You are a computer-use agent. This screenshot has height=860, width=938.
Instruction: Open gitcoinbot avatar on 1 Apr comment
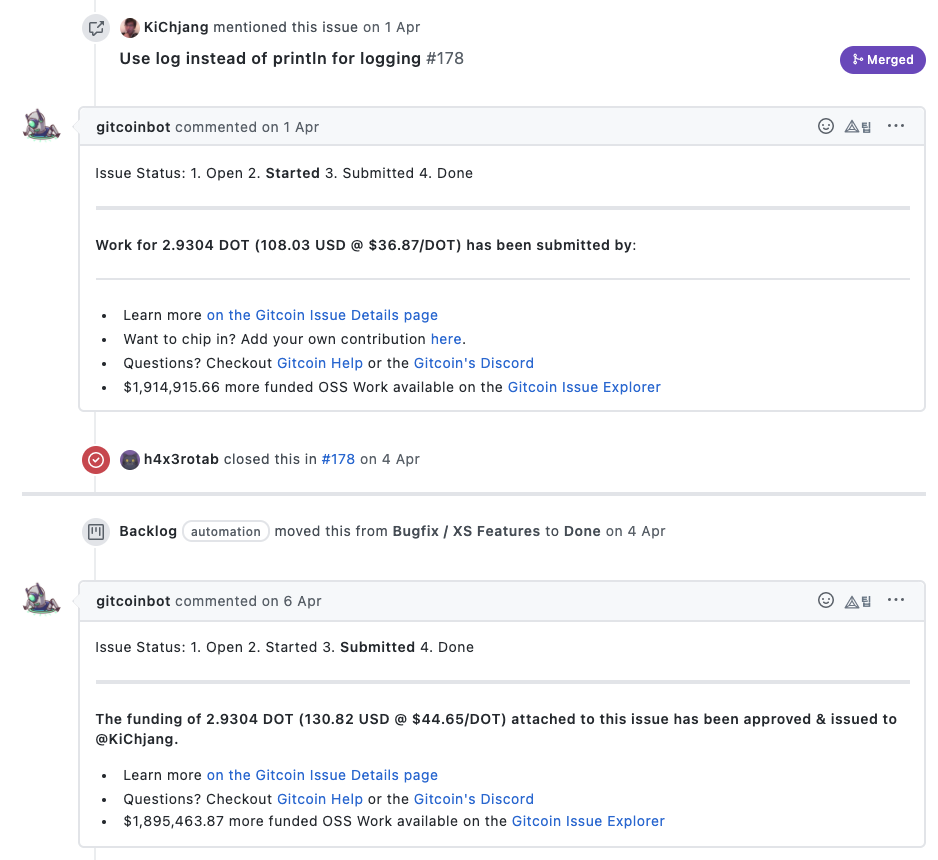coord(41,126)
